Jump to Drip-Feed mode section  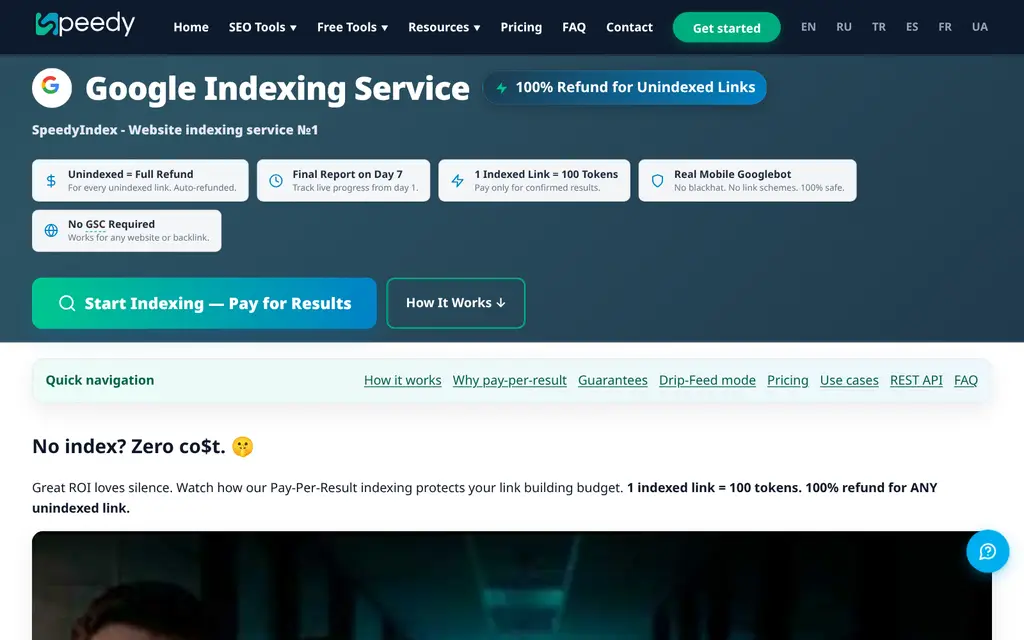(707, 380)
